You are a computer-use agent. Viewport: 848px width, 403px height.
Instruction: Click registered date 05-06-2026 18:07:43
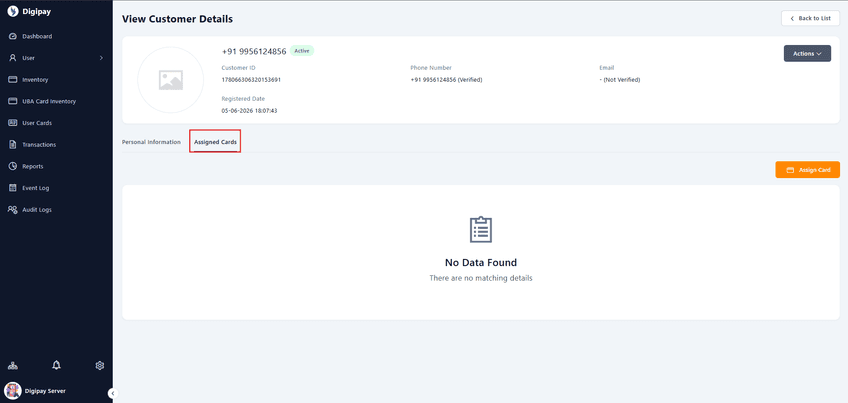point(249,110)
